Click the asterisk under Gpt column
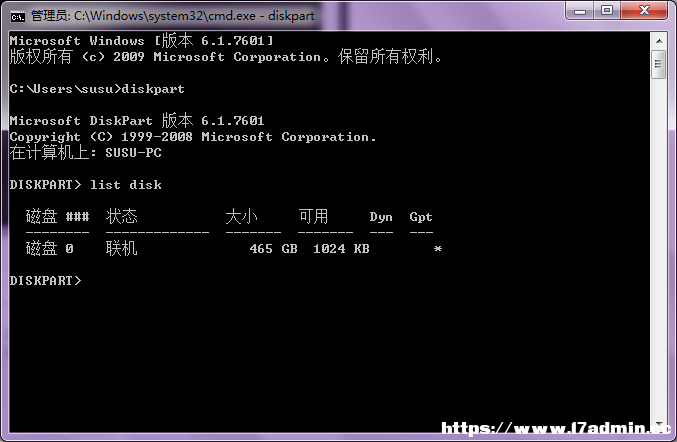The image size is (677, 442). (437, 249)
